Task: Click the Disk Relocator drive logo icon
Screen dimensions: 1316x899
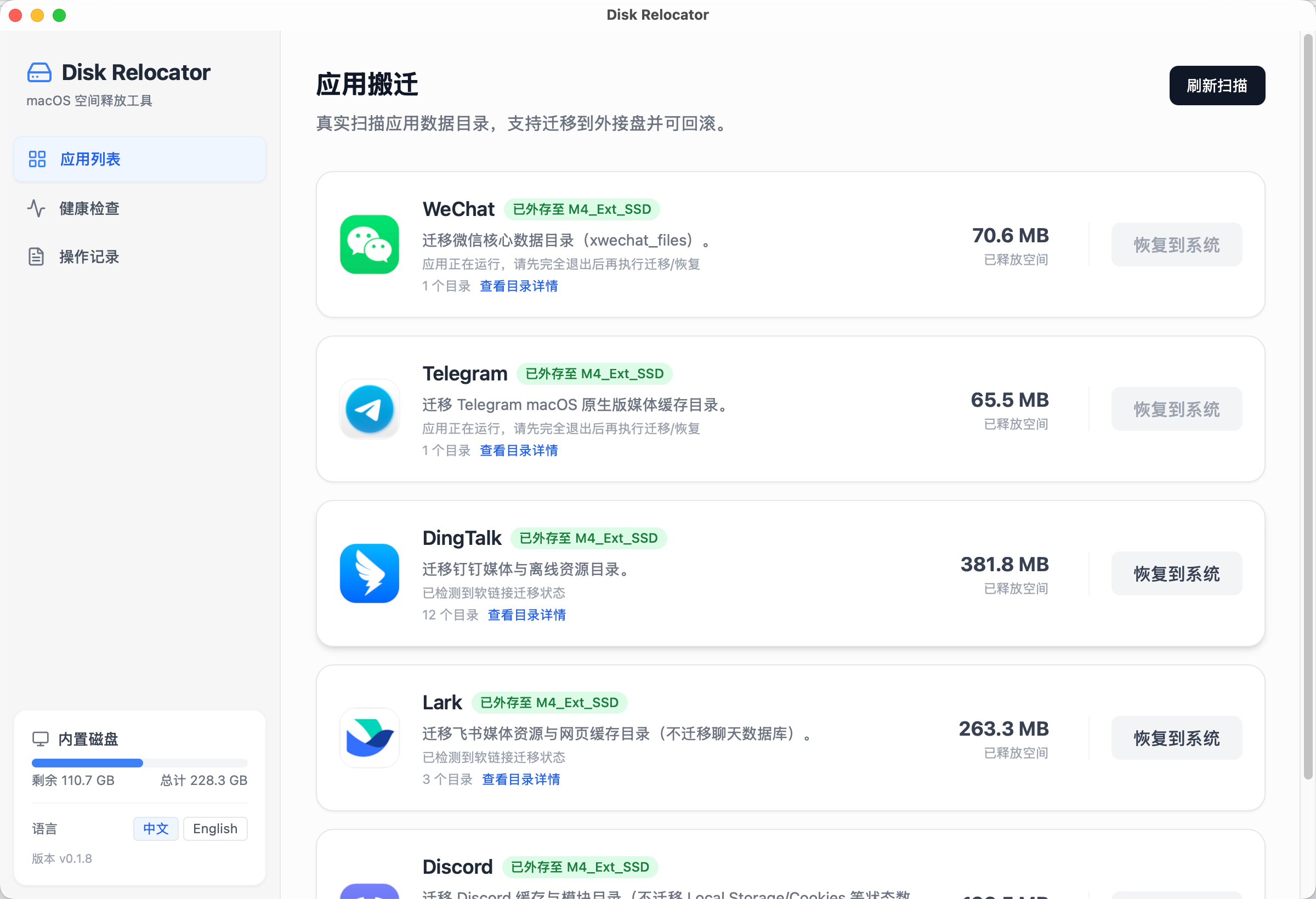Action: point(39,72)
